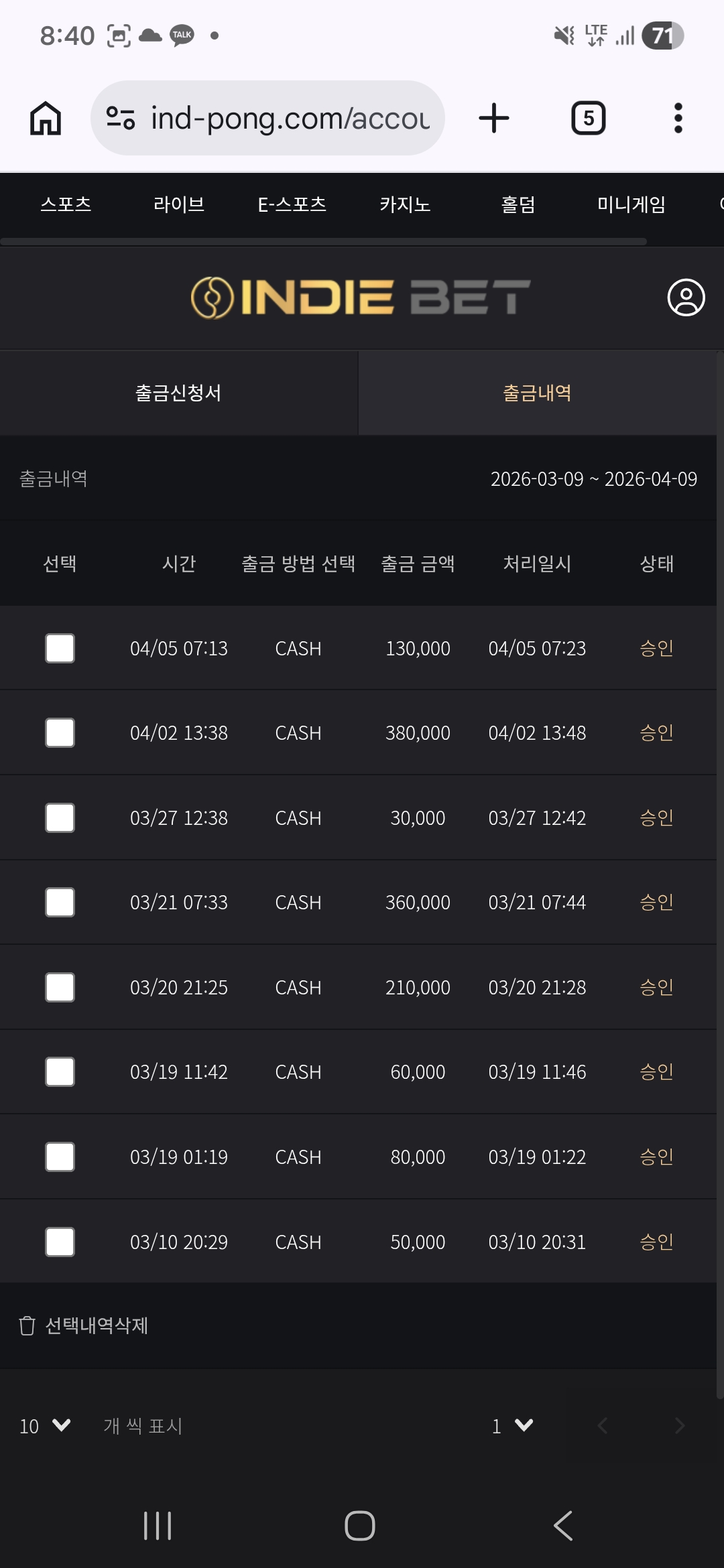The image size is (724, 1568).
Task: Open the user profile account icon
Action: point(686,298)
